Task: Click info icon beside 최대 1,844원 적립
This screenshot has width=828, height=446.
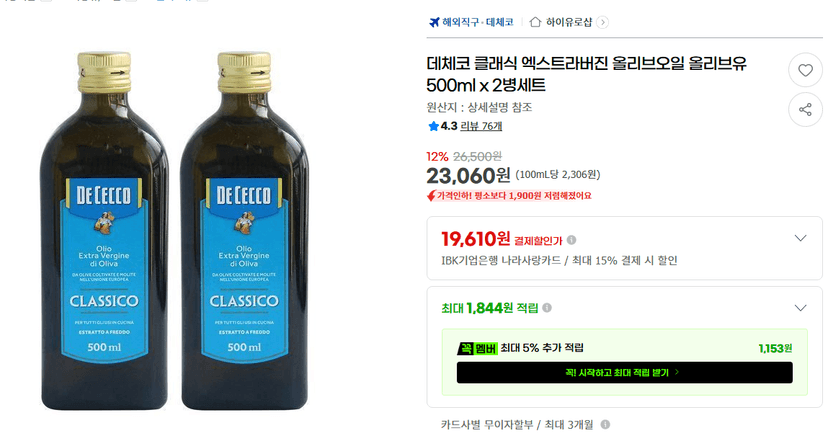Action: pyautogui.click(x=547, y=308)
